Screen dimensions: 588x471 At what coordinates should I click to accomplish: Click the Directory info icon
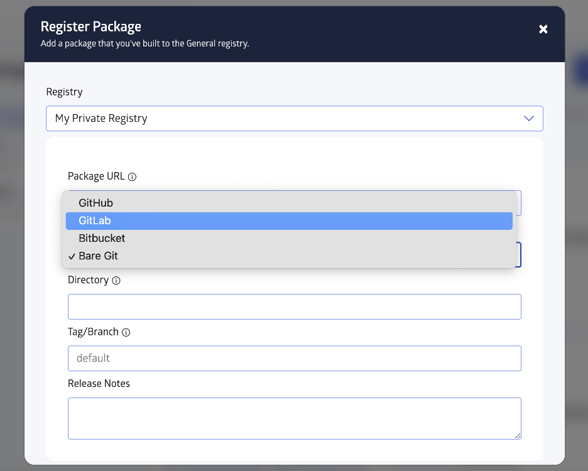[x=116, y=280]
